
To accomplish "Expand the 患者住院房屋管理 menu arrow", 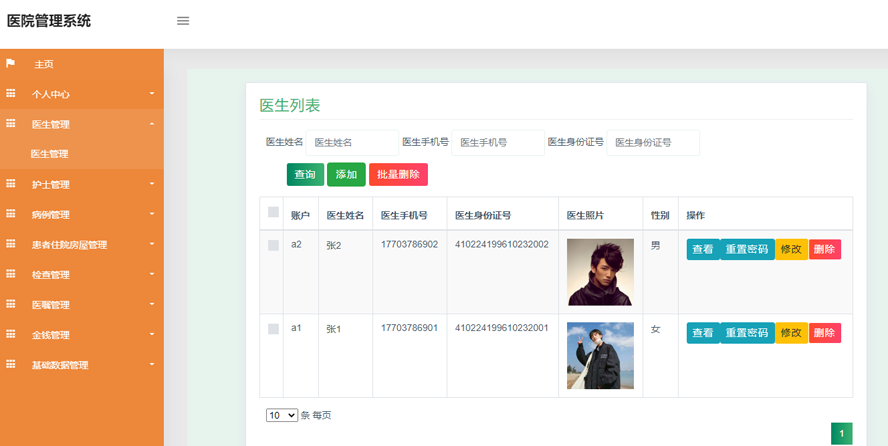I will pyautogui.click(x=152, y=245).
